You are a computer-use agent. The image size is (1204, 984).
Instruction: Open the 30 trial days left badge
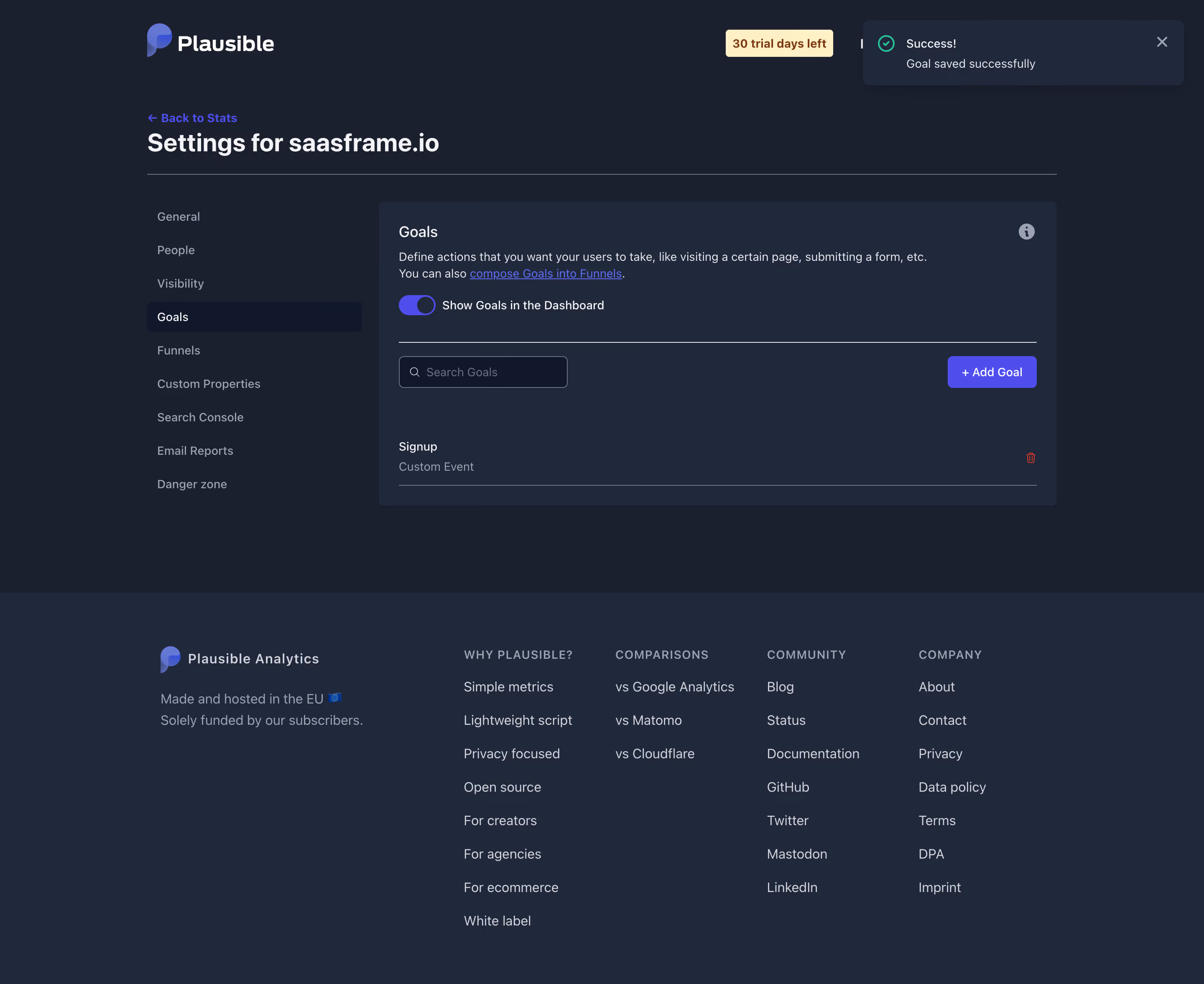pyautogui.click(x=779, y=43)
